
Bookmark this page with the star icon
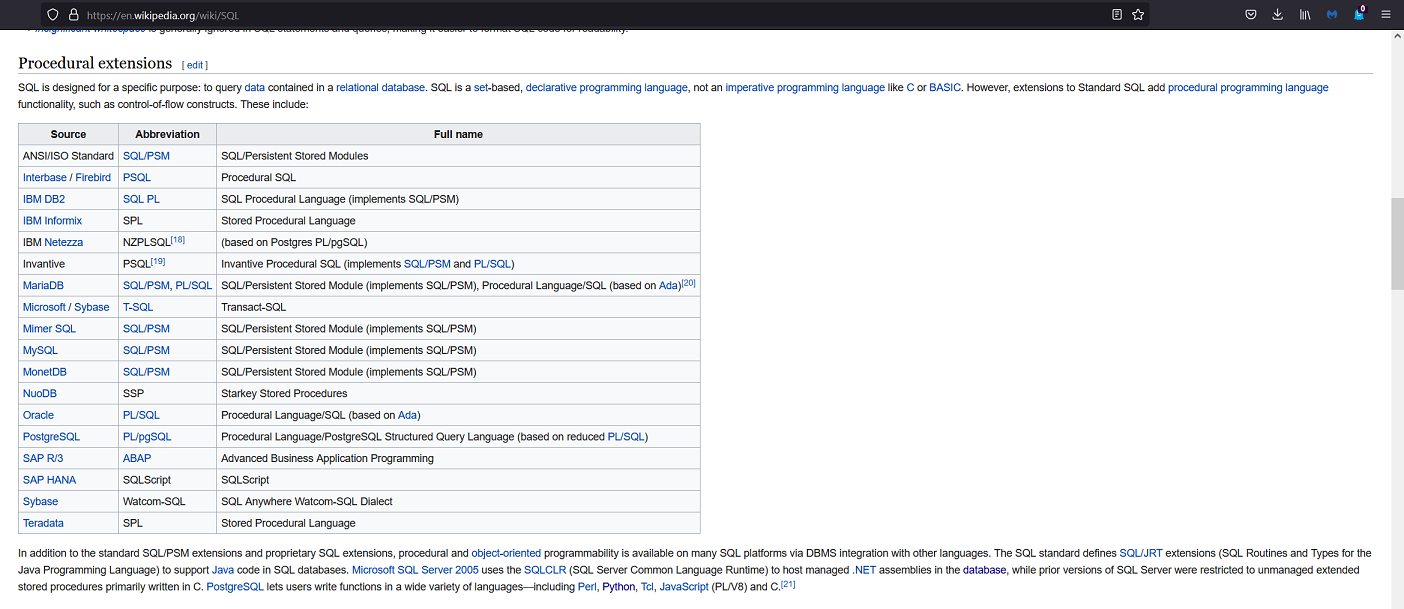[x=1138, y=15]
